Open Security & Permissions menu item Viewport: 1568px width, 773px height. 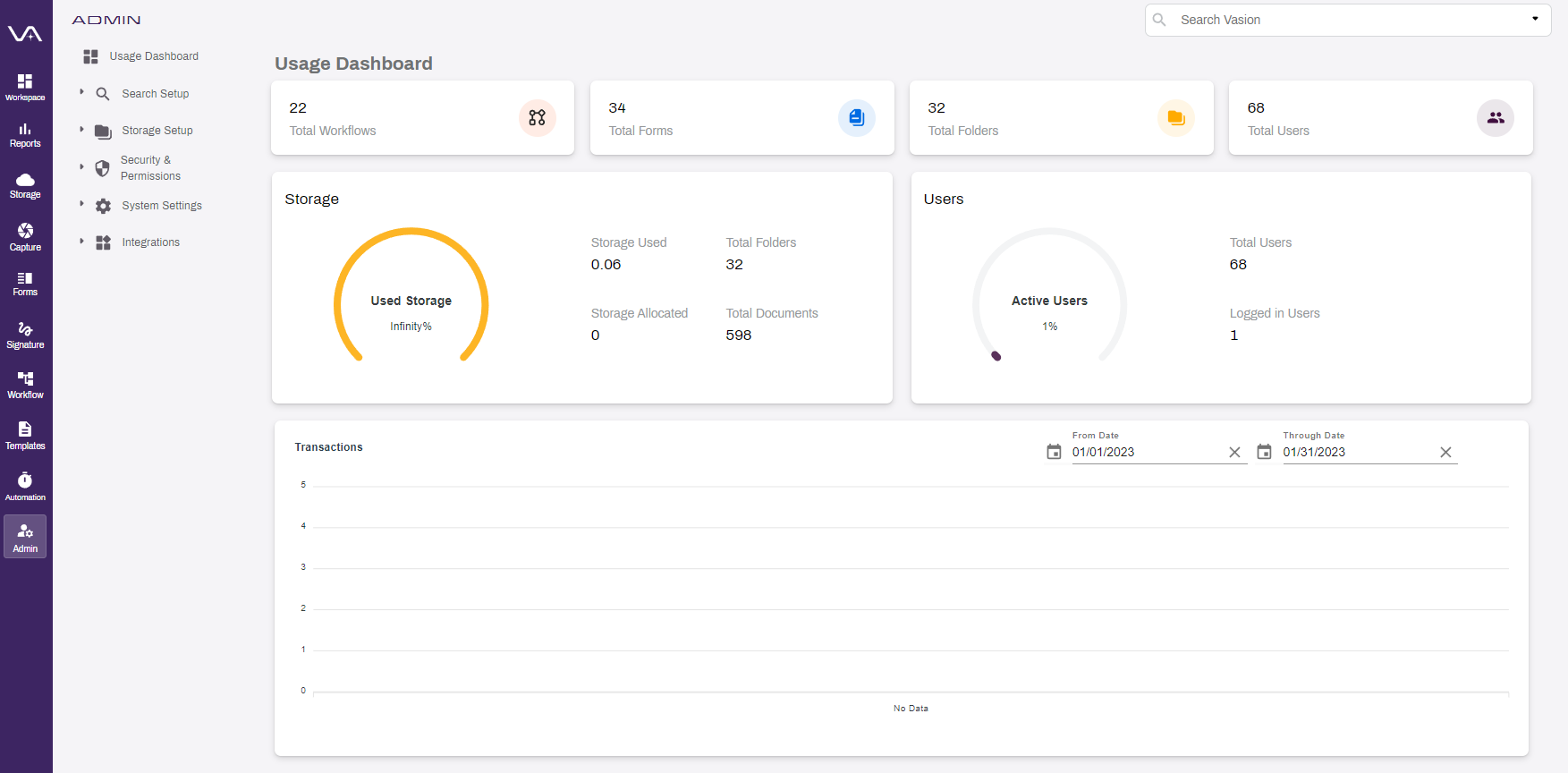pos(150,168)
